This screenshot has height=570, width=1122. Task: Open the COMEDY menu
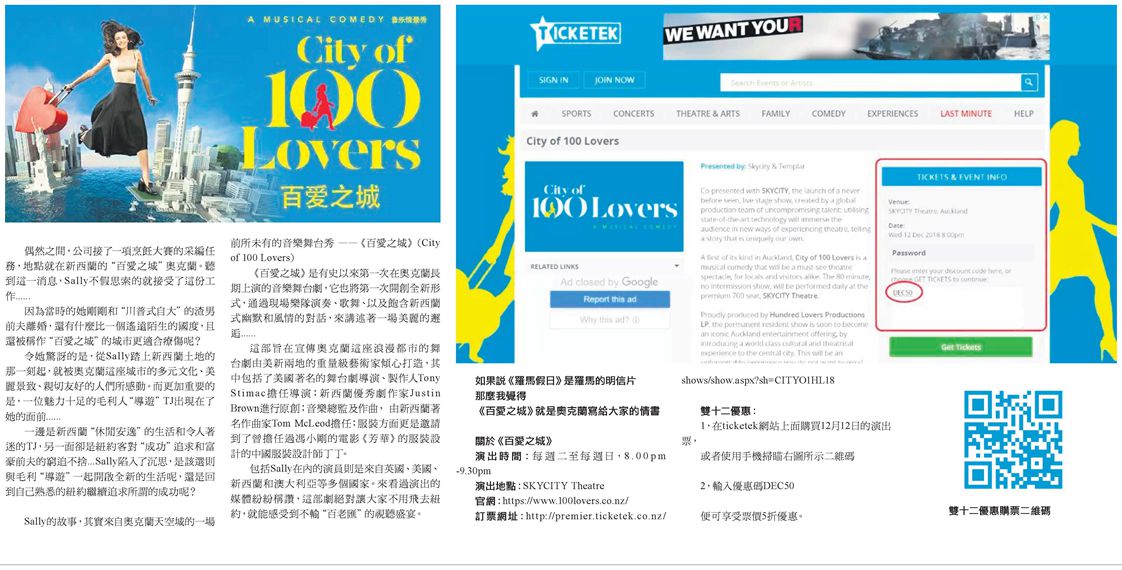tap(829, 114)
